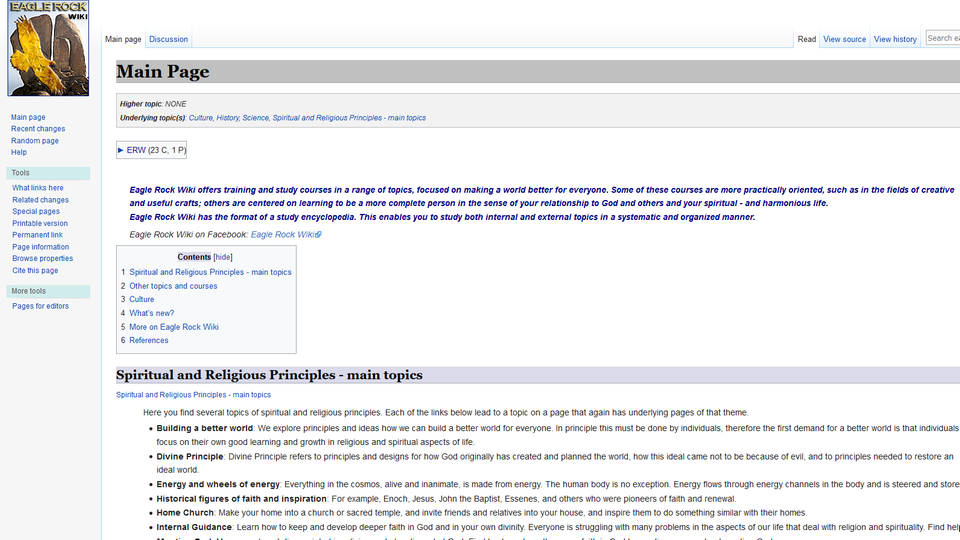This screenshot has width=960, height=540.
Task: Open the ERW category link
Action: tap(136, 150)
